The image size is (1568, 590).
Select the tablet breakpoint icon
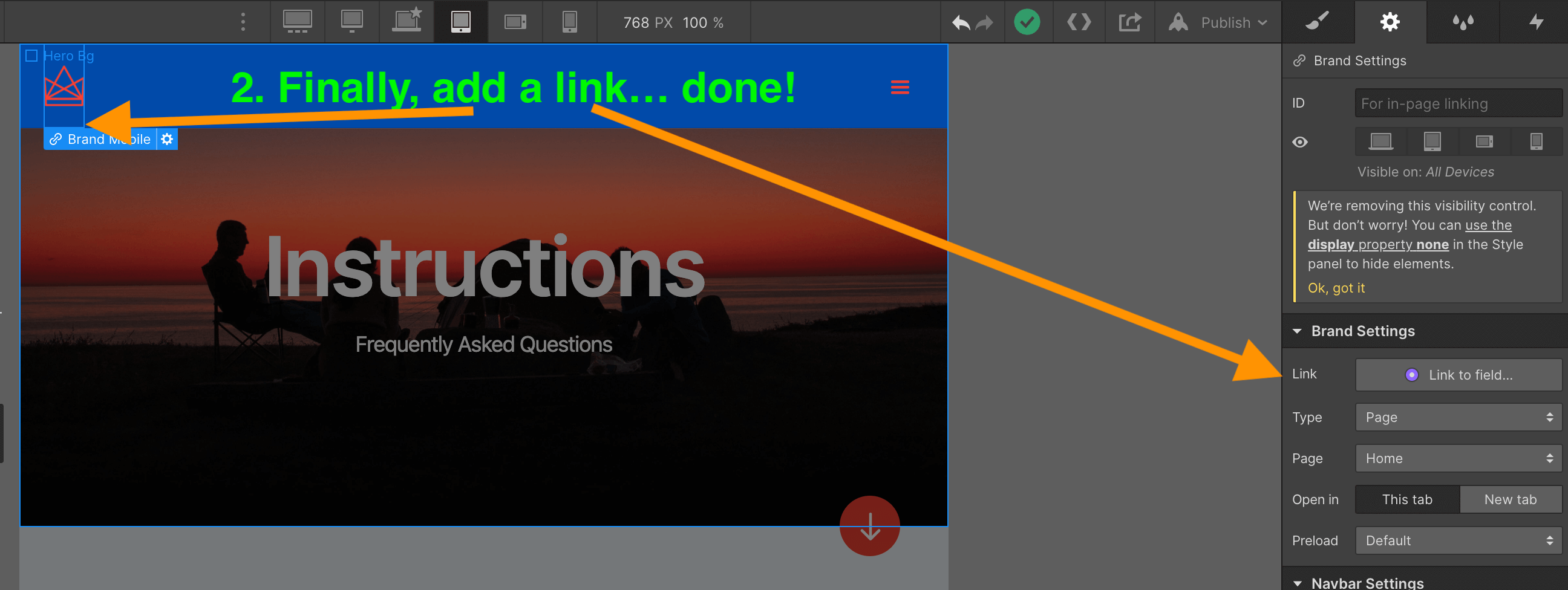tap(461, 22)
